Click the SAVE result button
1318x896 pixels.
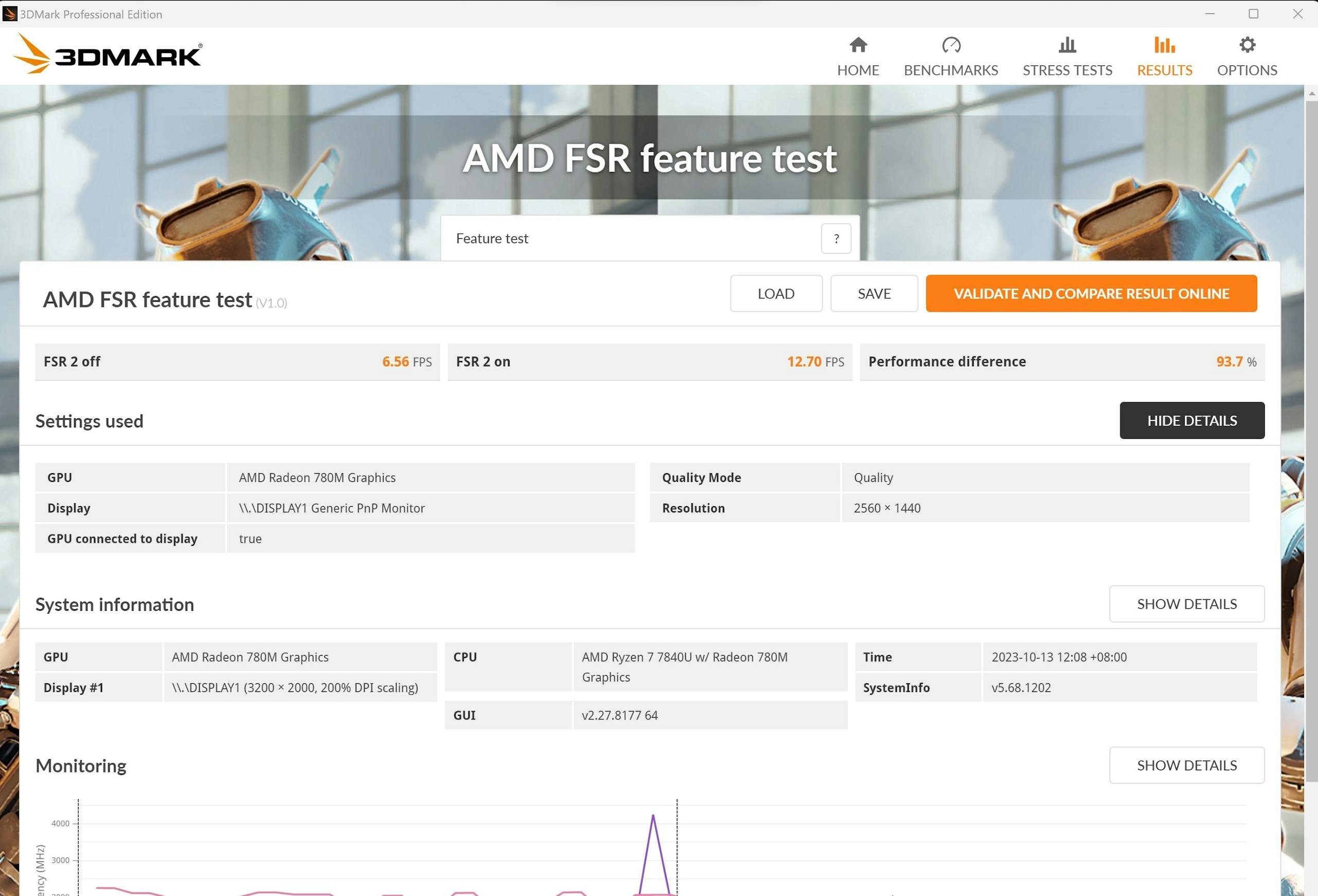pos(874,293)
